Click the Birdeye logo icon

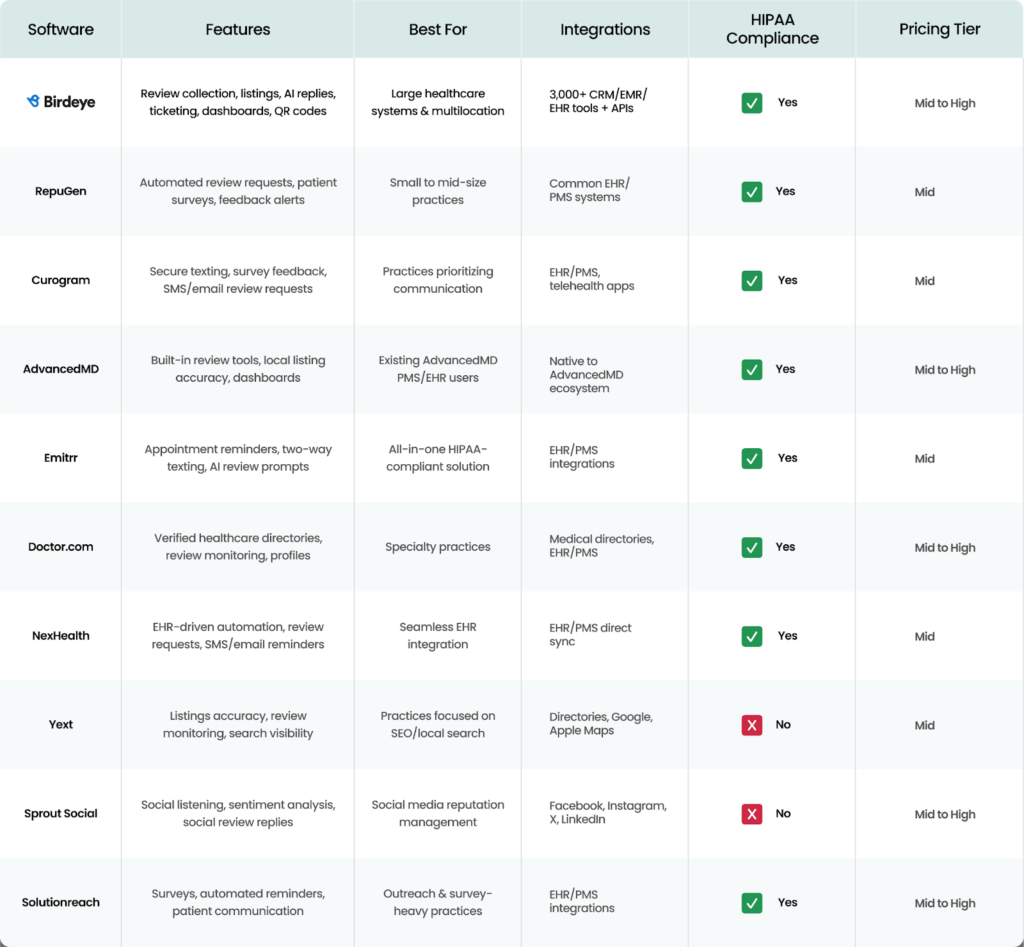click(x=34, y=102)
